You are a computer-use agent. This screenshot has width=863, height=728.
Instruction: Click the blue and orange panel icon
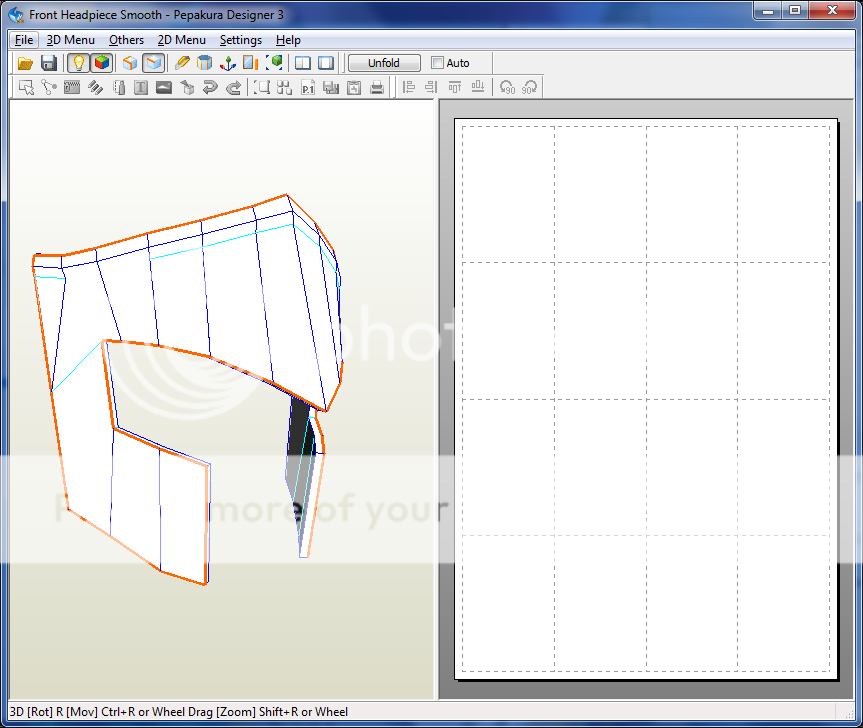click(x=251, y=63)
